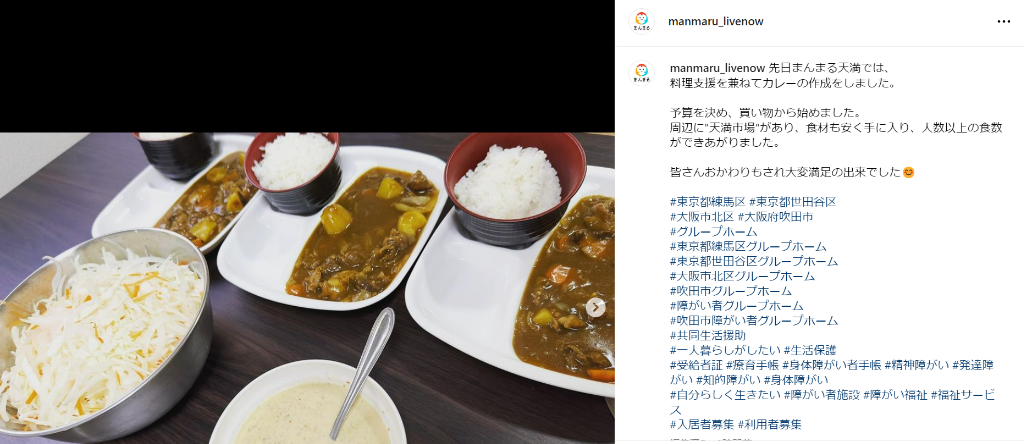The image size is (1024, 444).
Task: Open hashtag #大阪市北区
Action: coord(702,217)
